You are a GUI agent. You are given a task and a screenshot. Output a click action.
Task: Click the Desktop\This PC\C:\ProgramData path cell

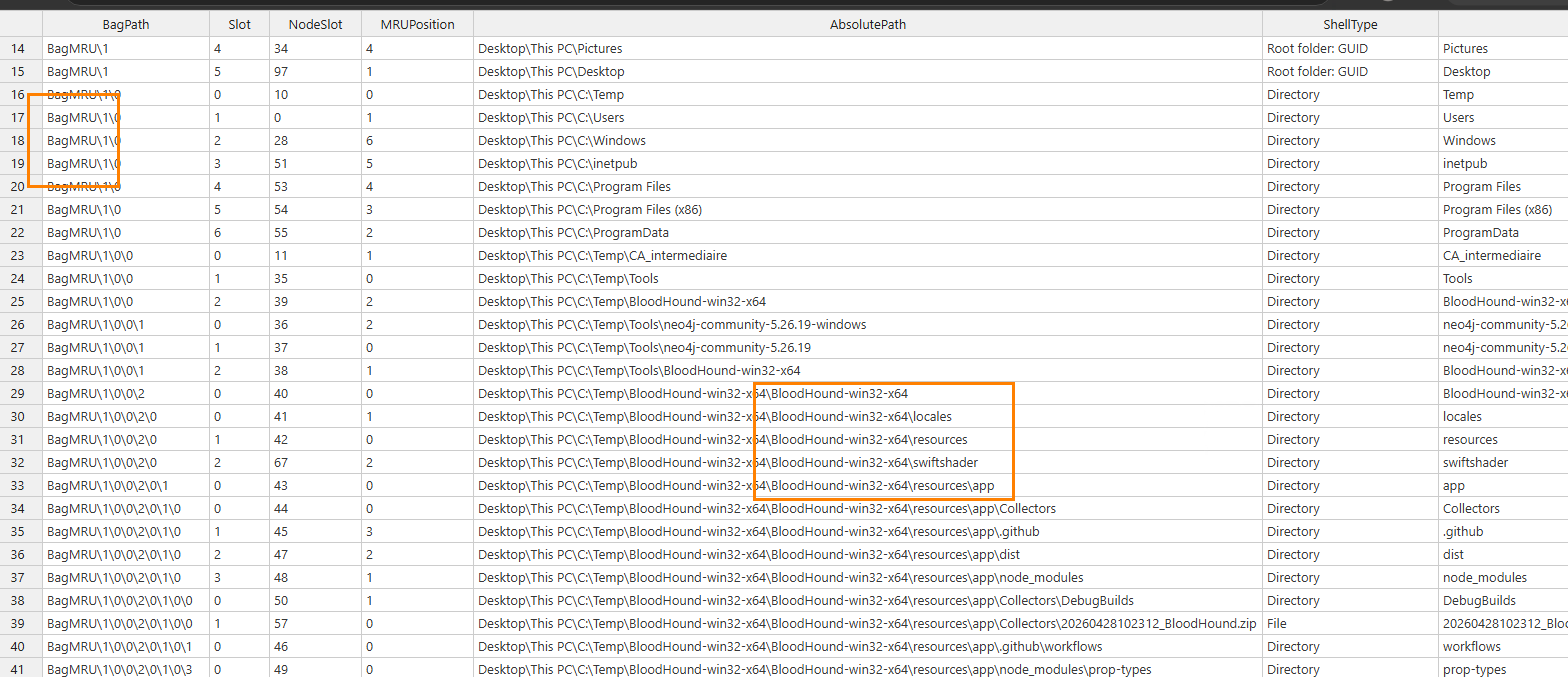[868, 232]
